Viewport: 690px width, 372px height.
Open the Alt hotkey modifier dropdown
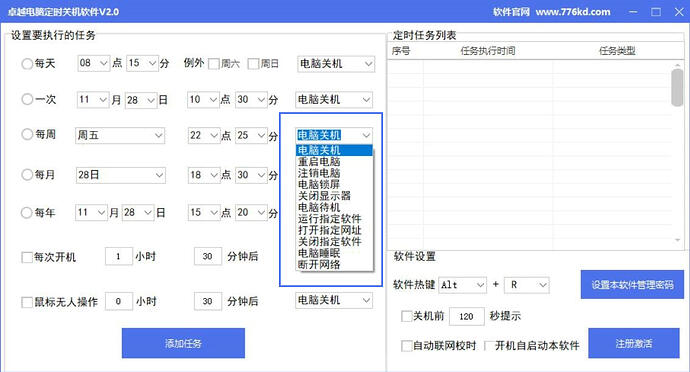(x=462, y=285)
